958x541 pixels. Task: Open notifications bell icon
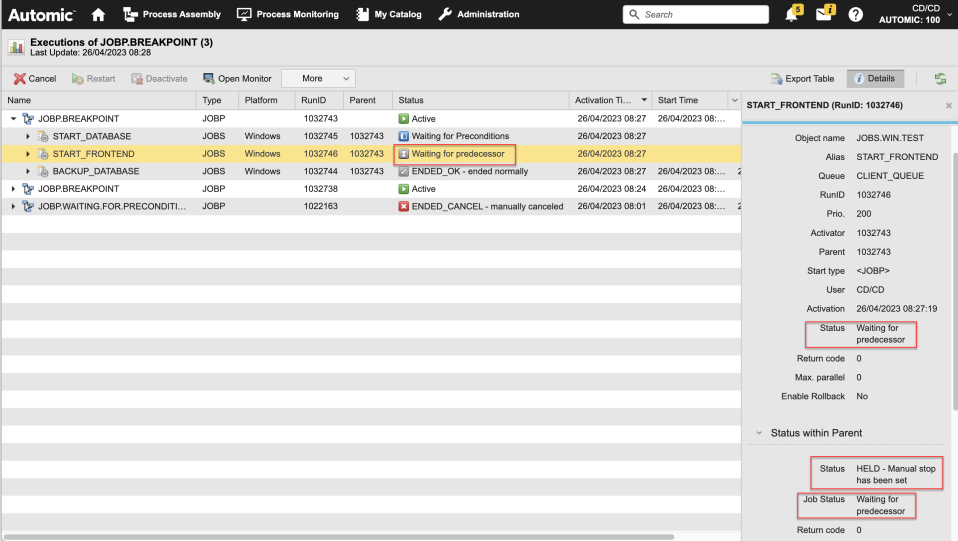(792, 13)
